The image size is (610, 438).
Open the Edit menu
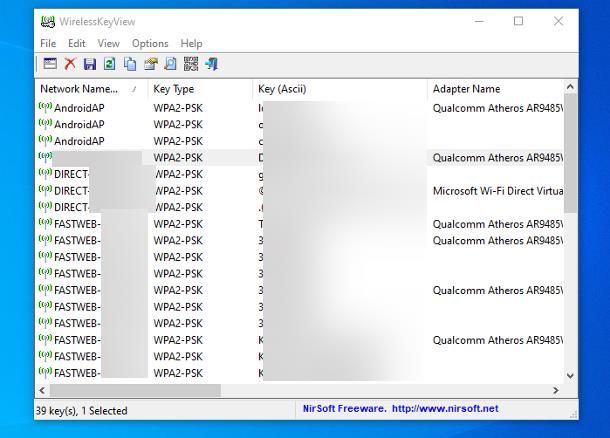[x=77, y=43]
